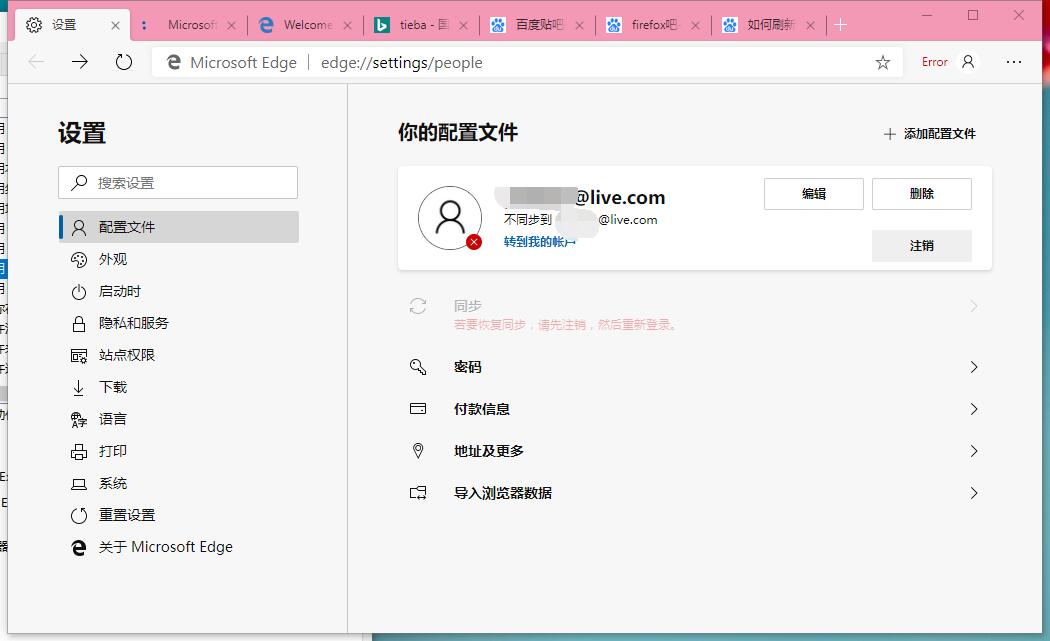Click the browser forward arrow

pyautogui.click(x=80, y=62)
